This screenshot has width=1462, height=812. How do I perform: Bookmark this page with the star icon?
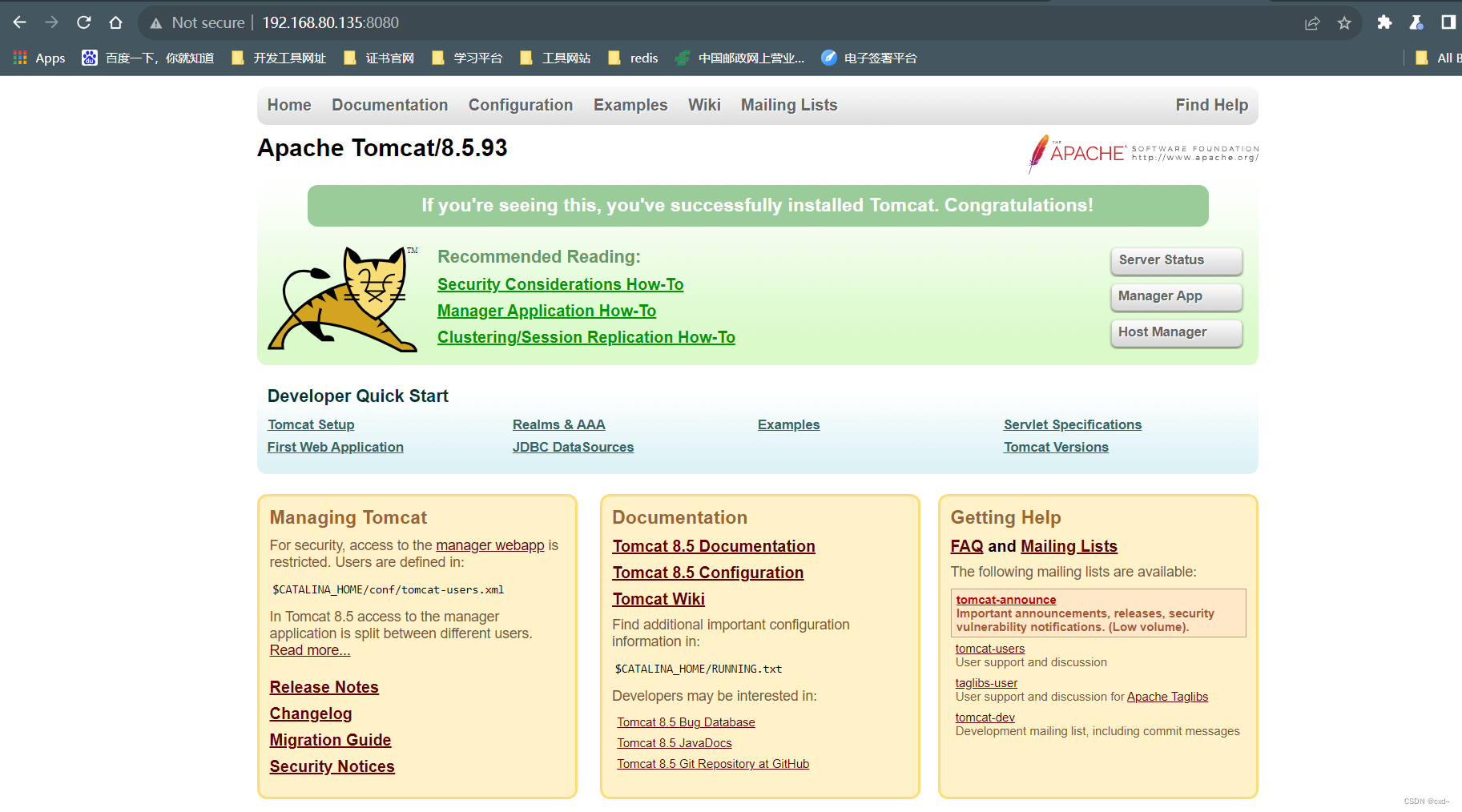[x=1344, y=23]
